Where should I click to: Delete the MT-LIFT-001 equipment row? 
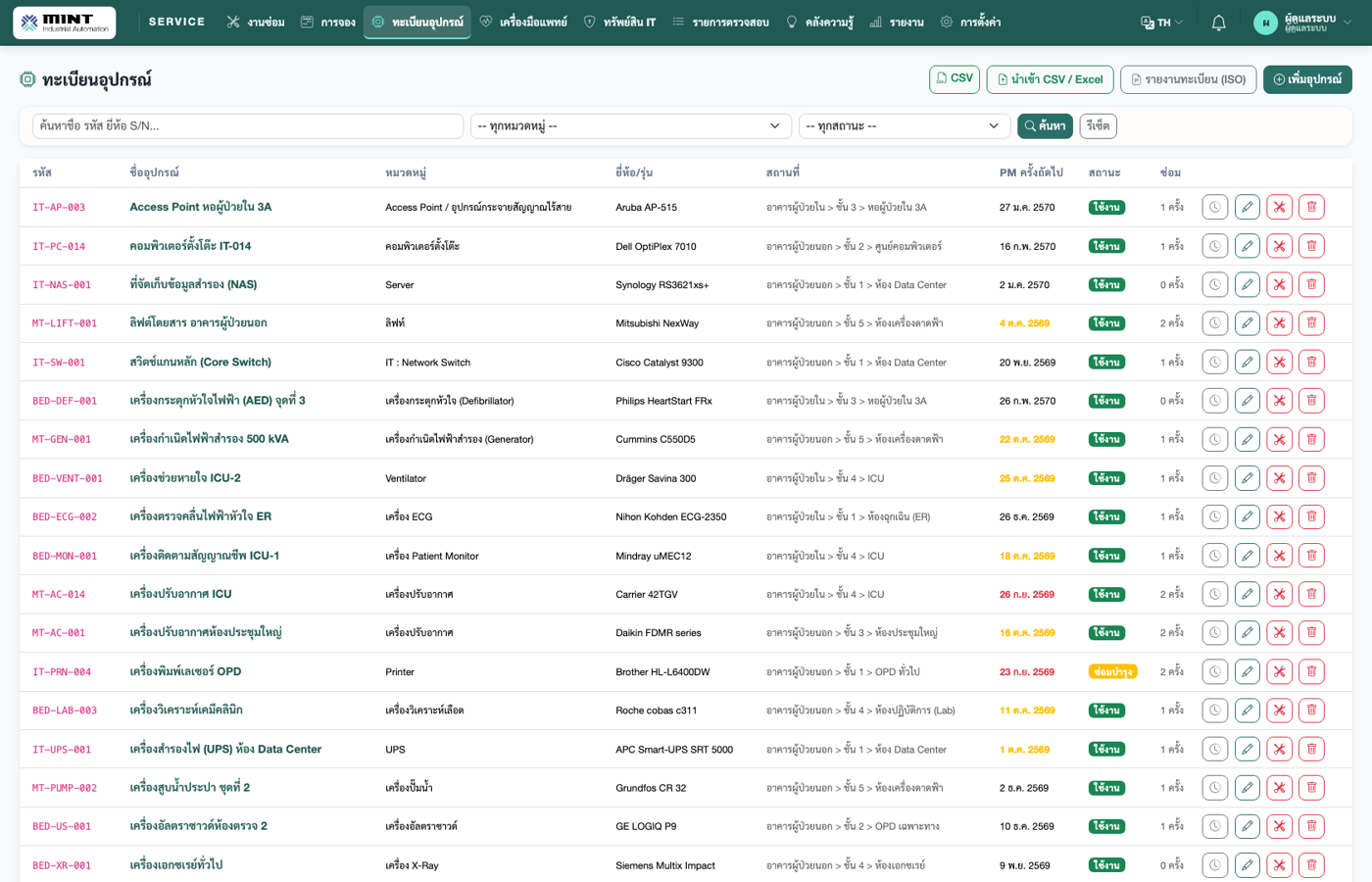pyautogui.click(x=1311, y=323)
